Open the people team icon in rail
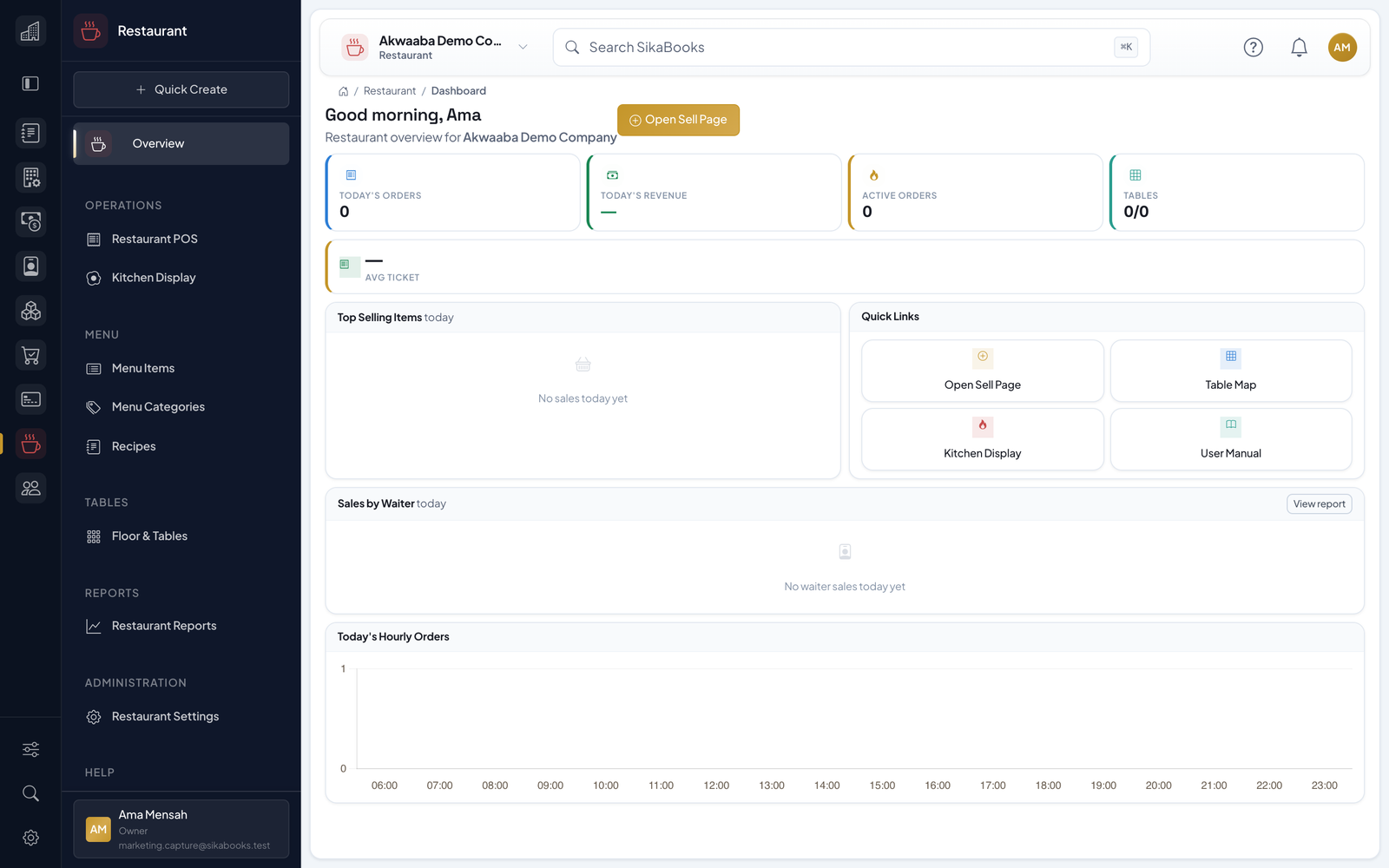1389x868 pixels. tap(30, 488)
